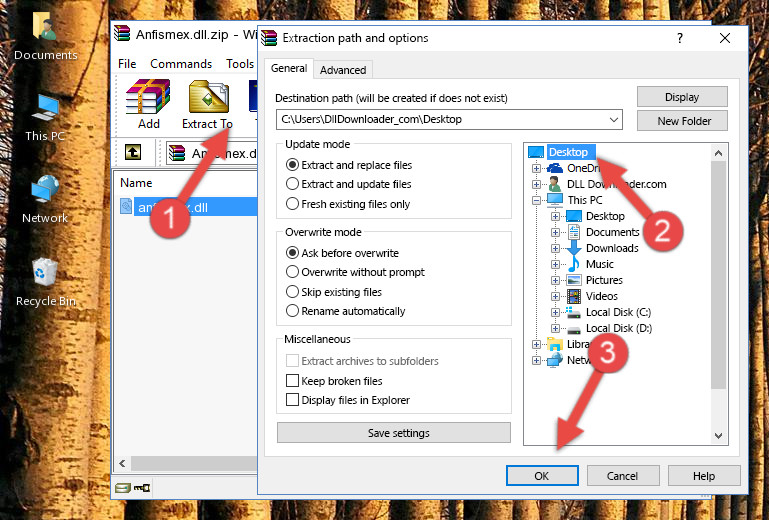
Task: Click the up one level folder icon
Action: (x=133, y=153)
